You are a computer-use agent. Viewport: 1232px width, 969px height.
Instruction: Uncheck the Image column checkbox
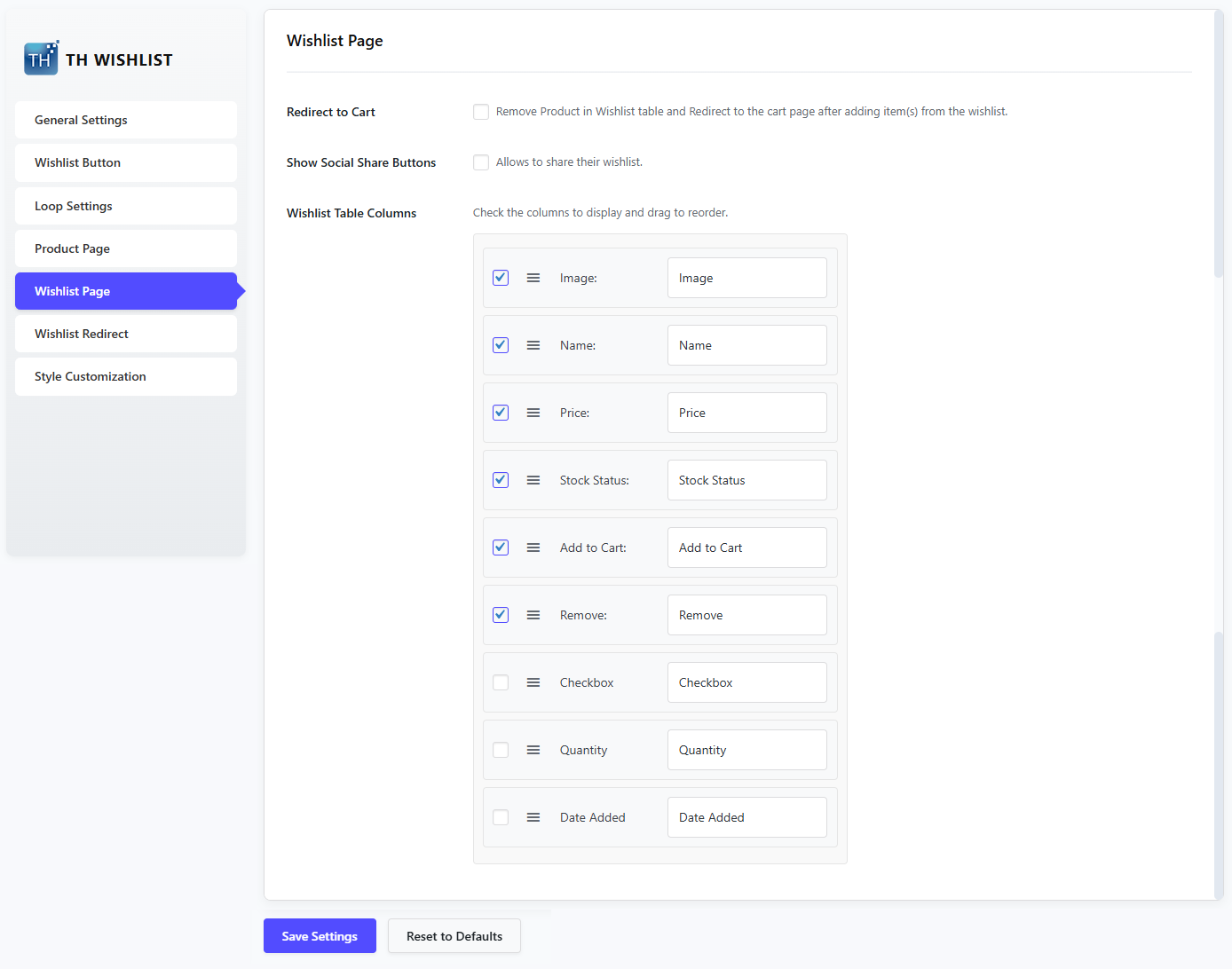(501, 278)
